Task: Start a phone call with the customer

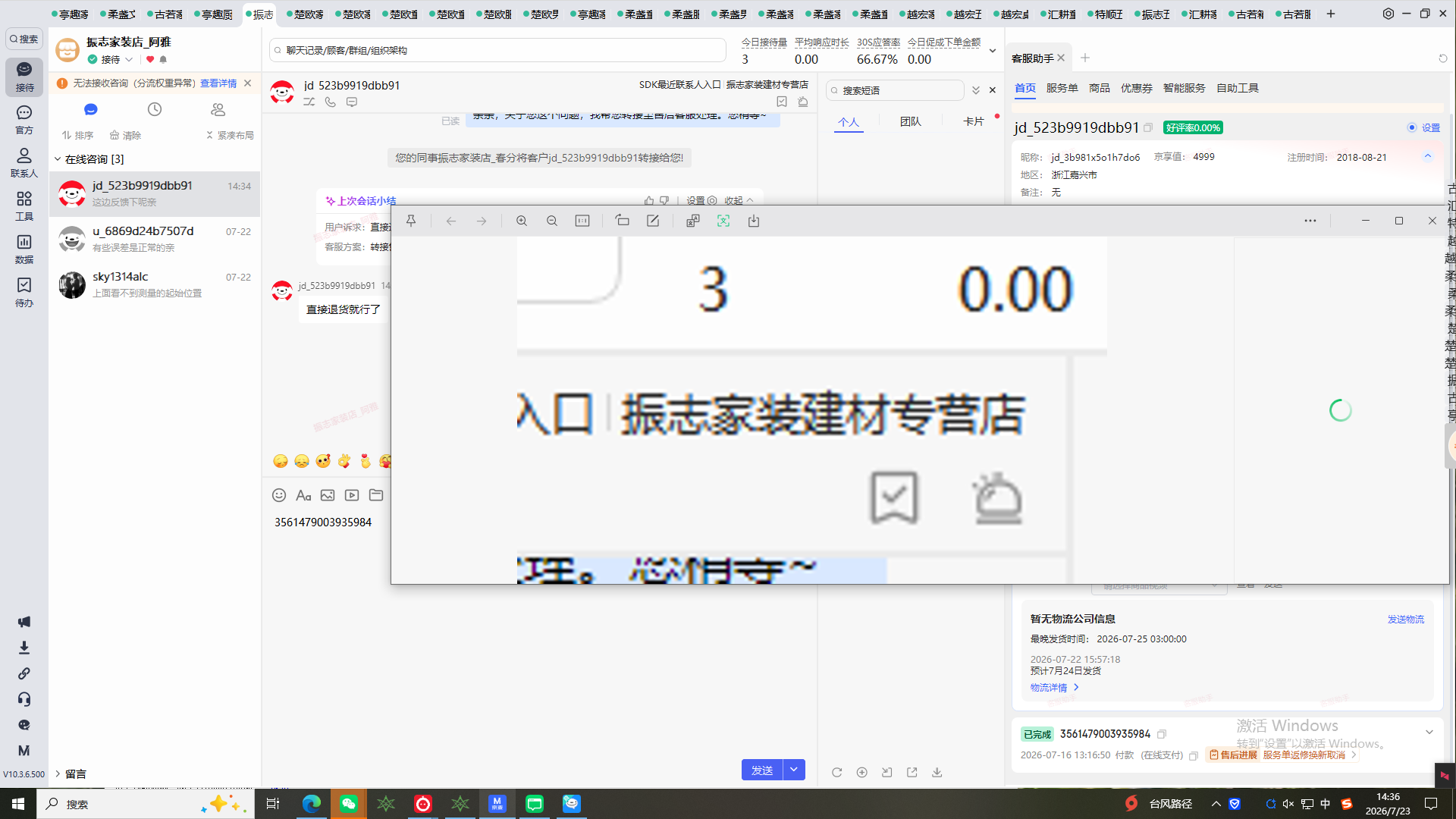Action: click(331, 102)
